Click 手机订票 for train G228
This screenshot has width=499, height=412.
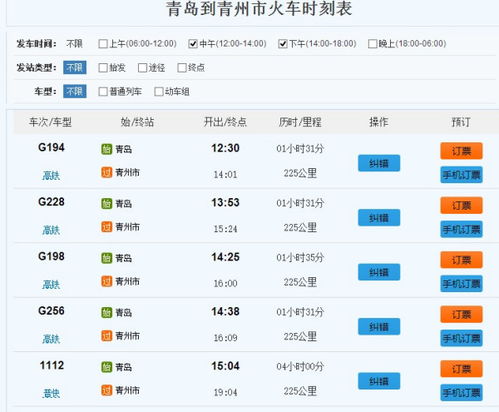click(461, 229)
